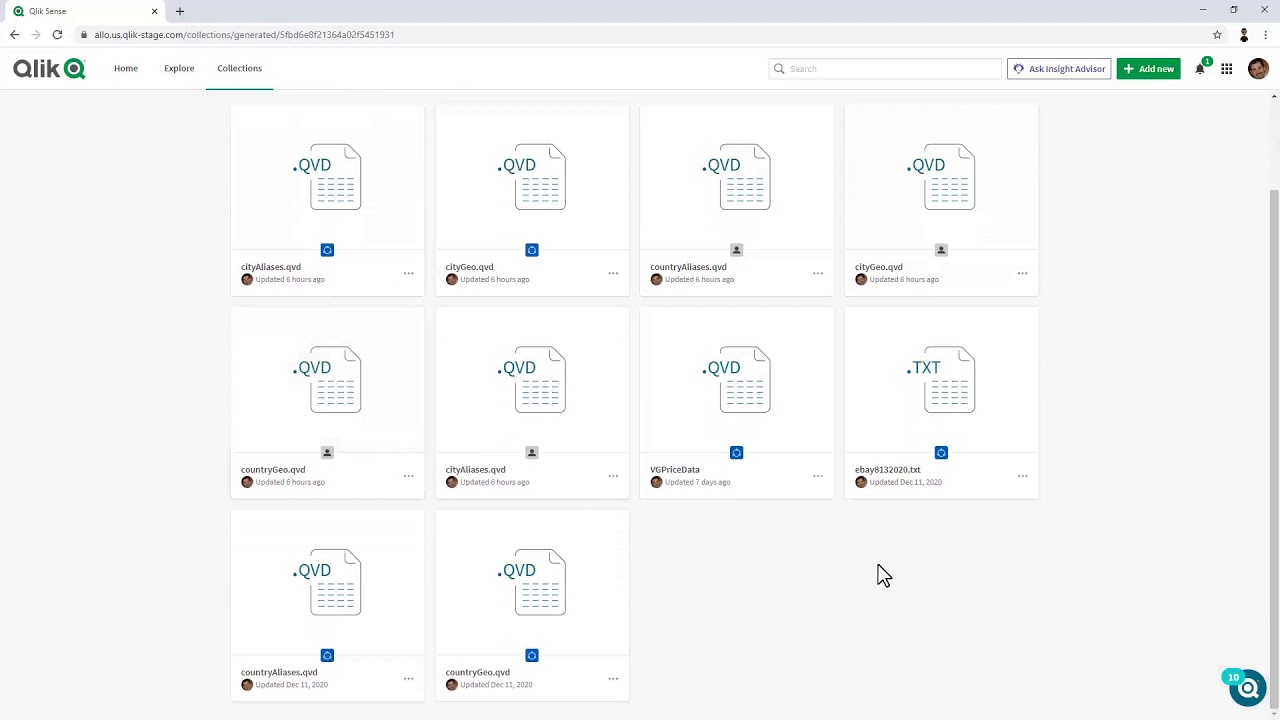
Task: Open the Chrome three-dot menu
Action: 1265,34
